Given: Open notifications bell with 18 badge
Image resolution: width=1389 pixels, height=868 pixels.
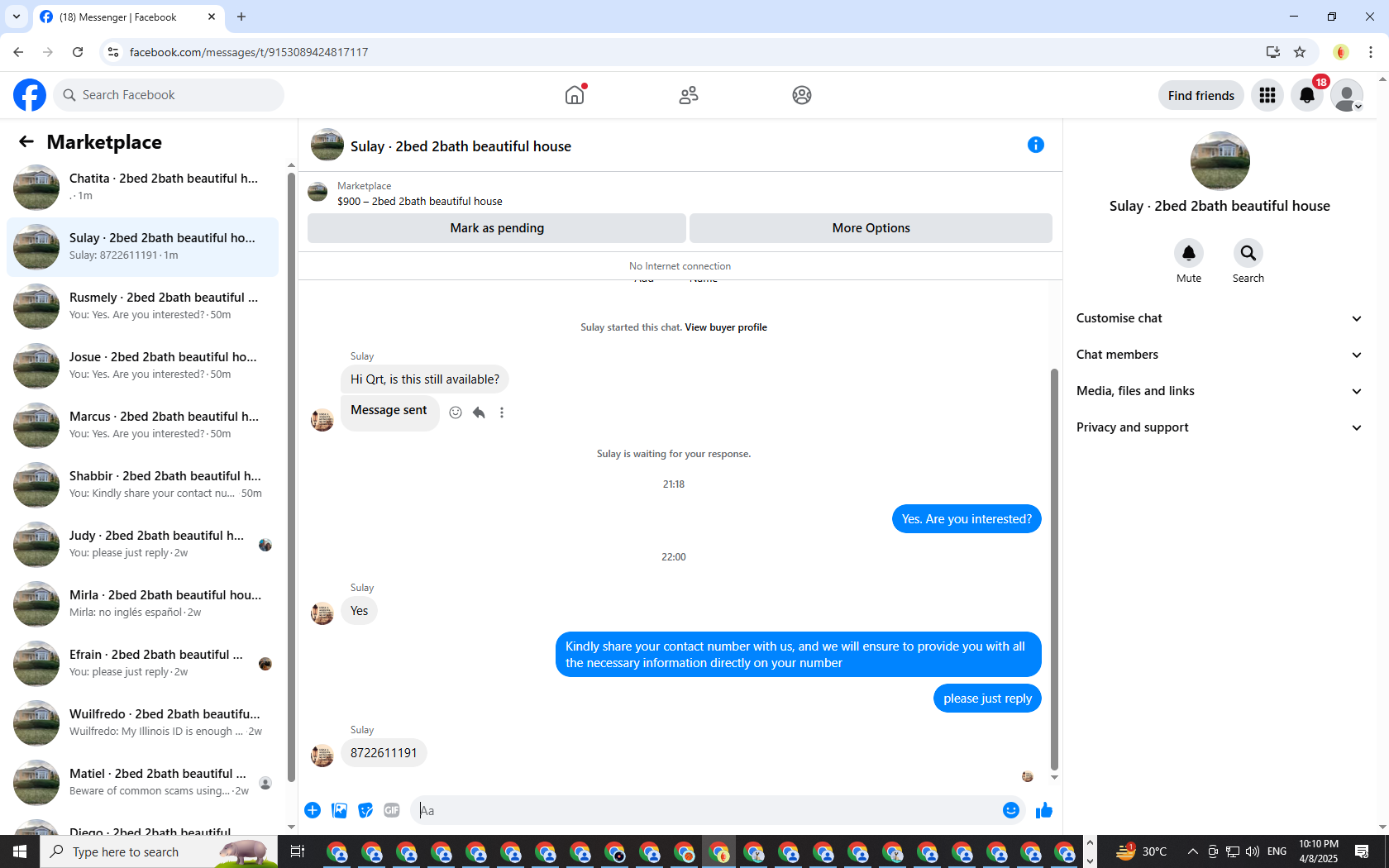Looking at the screenshot, I should click(1307, 96).
